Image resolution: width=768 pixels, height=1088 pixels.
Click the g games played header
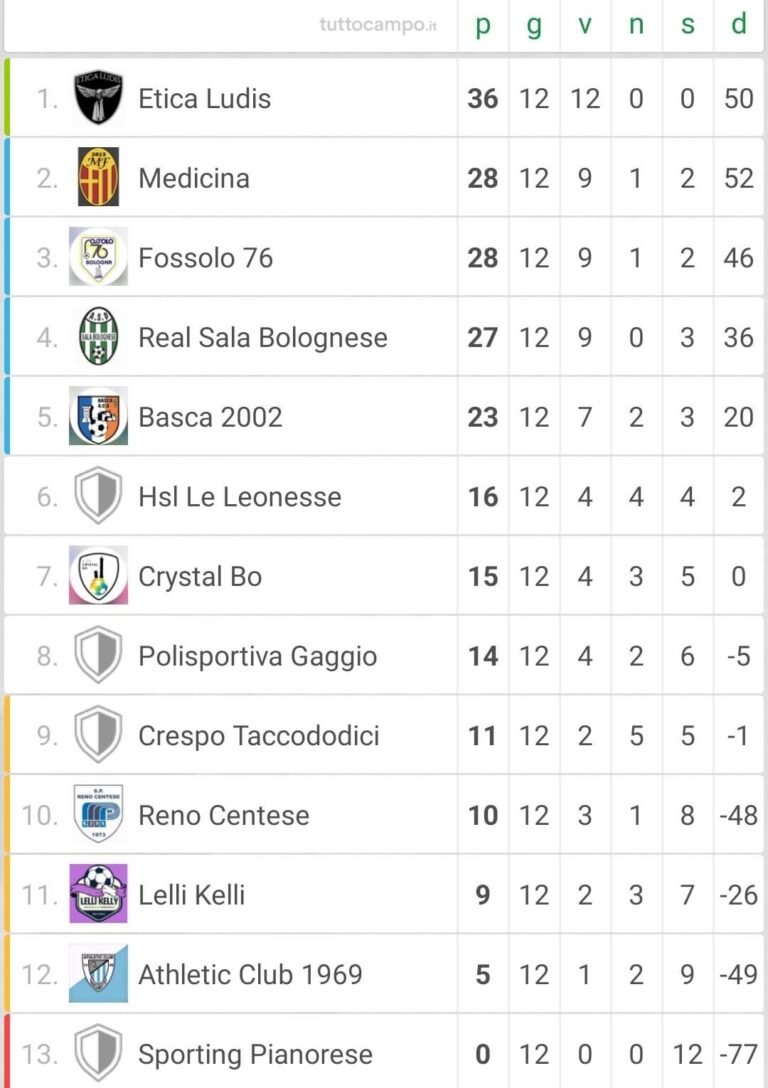coord(534,26)
